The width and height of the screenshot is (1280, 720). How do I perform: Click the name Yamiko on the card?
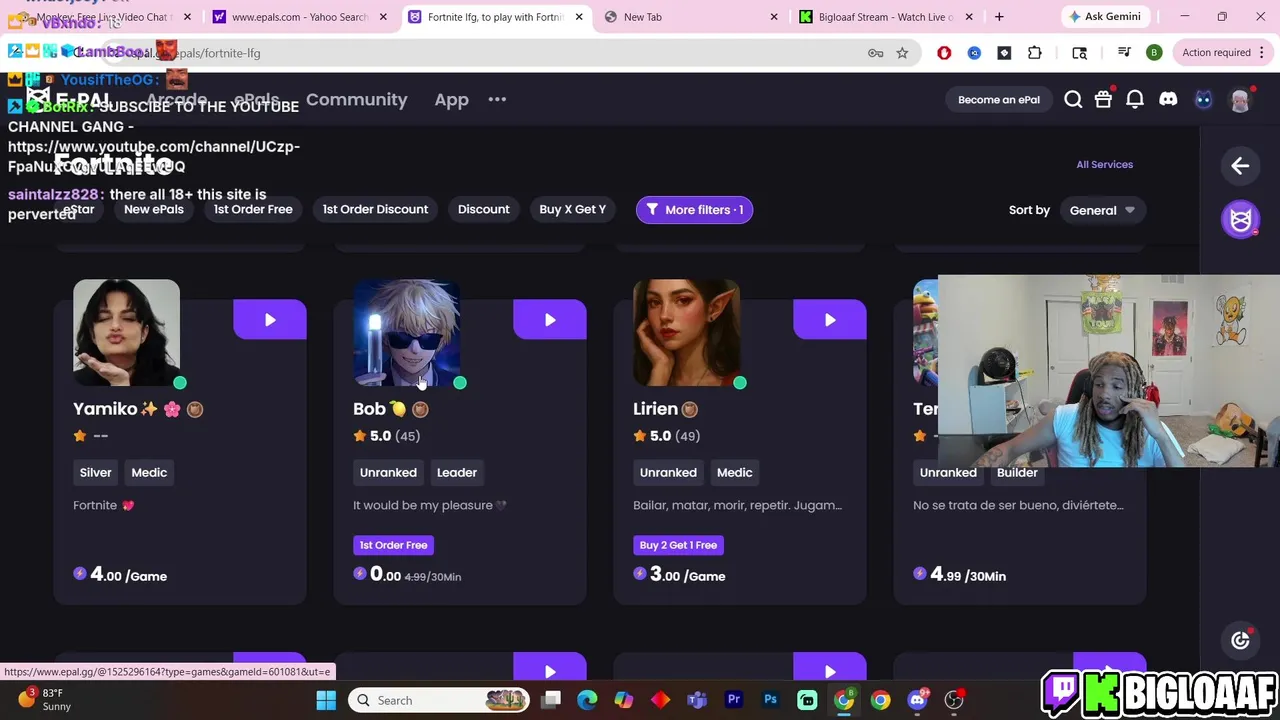105,408
